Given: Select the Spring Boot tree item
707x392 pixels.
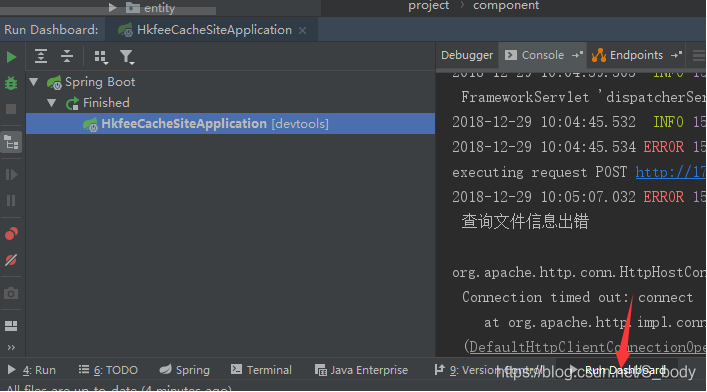Looking at the screenshot, I should 100,82.
